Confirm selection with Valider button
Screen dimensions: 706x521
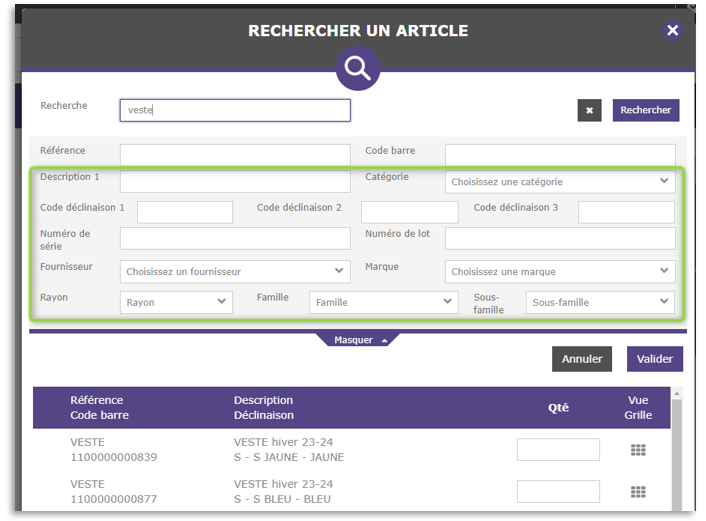coord(654,359)
